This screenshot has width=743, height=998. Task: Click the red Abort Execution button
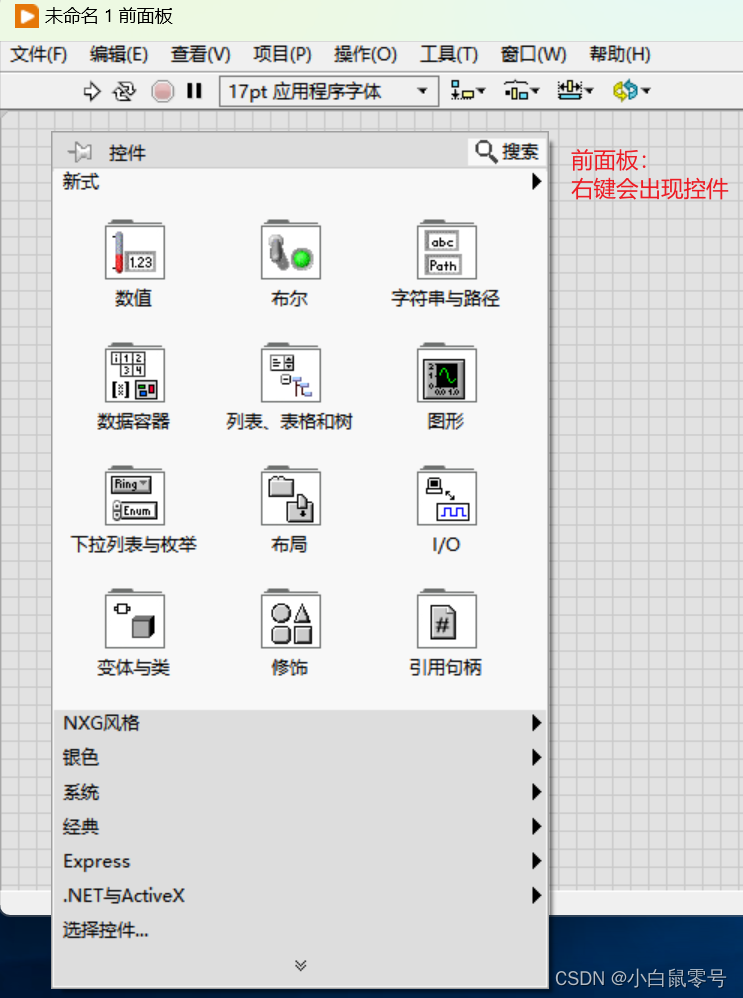[x=162, y=91]
